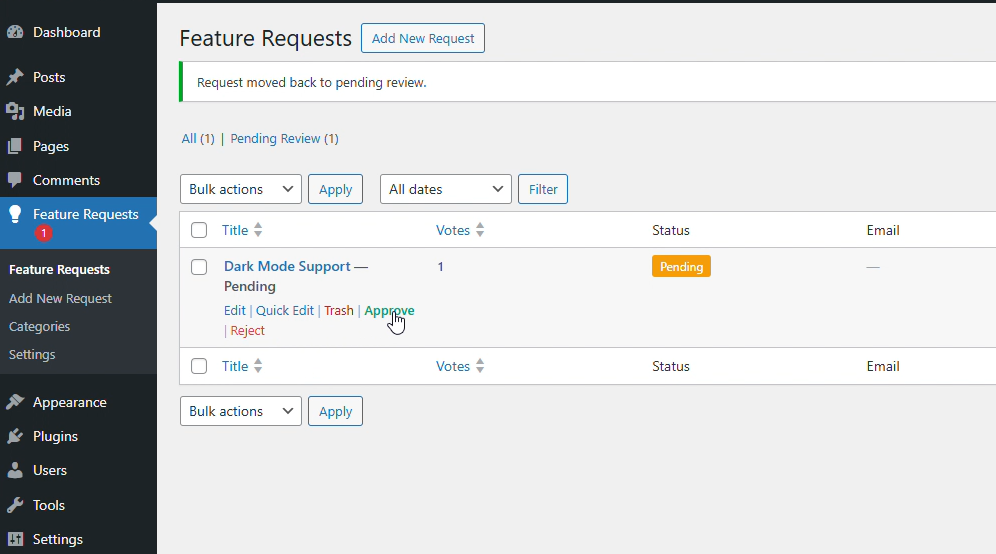996x554 pixels.
Task: Click the Media icon in sidebar
Action: pos(15,112)
